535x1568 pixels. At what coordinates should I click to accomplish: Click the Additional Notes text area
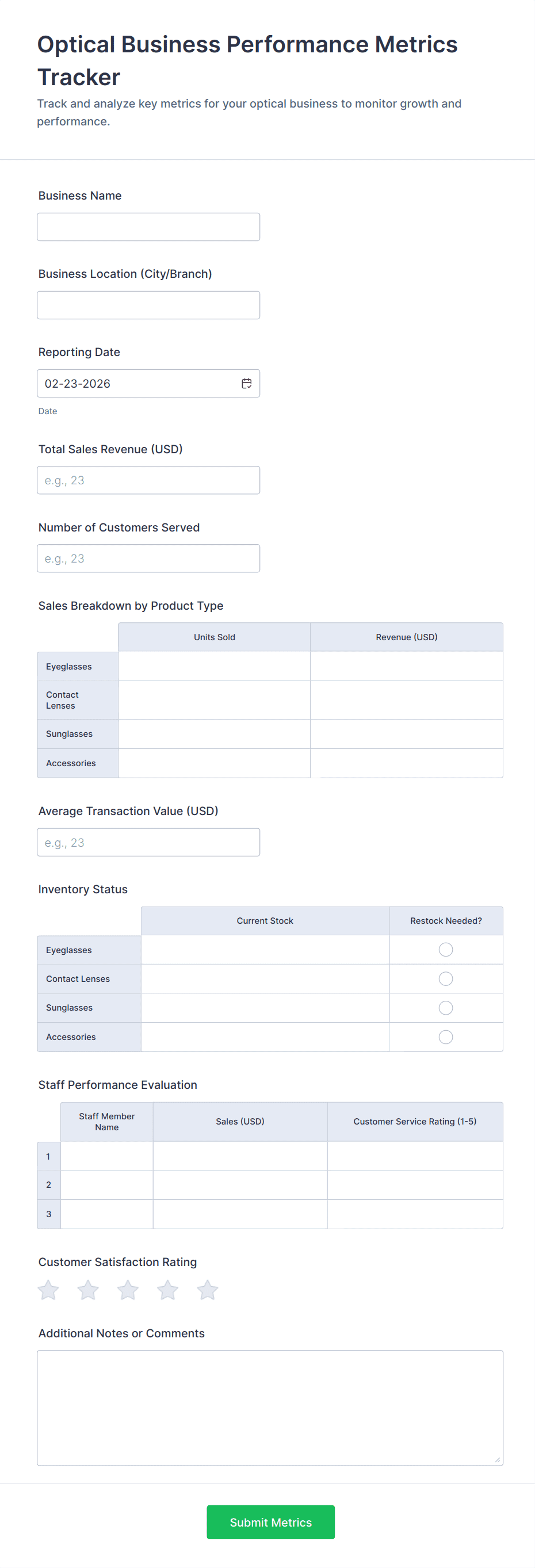click(x=270, y=1408)
